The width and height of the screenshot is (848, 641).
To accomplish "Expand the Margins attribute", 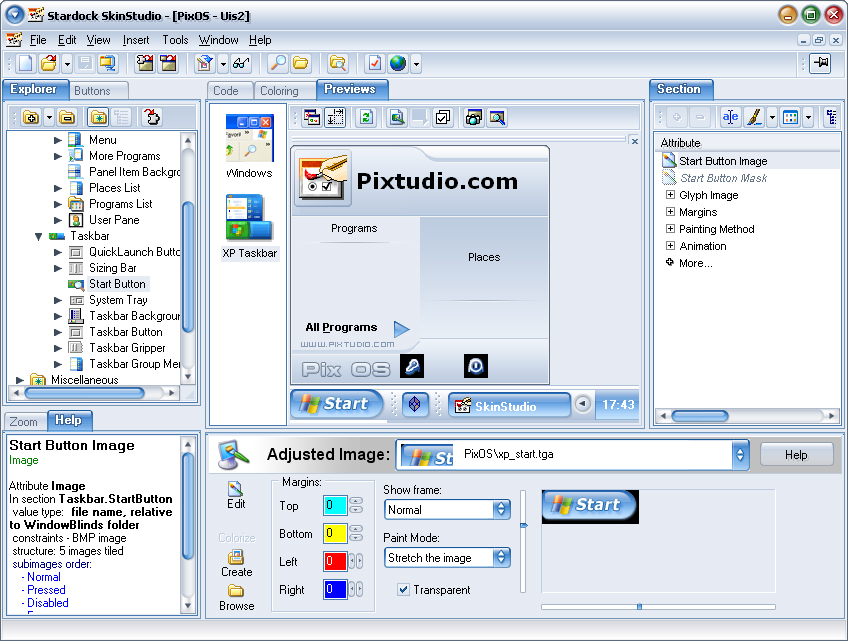I will (670, 212).
